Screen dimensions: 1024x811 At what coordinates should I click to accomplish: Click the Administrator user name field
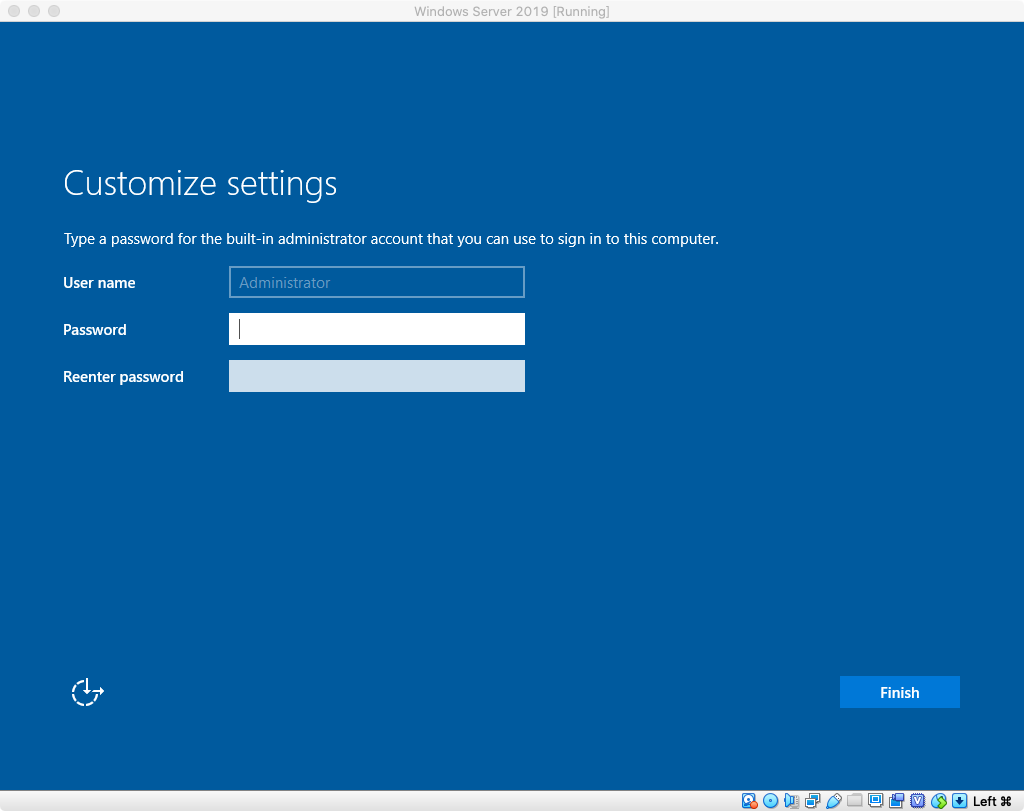coord(377,282)
